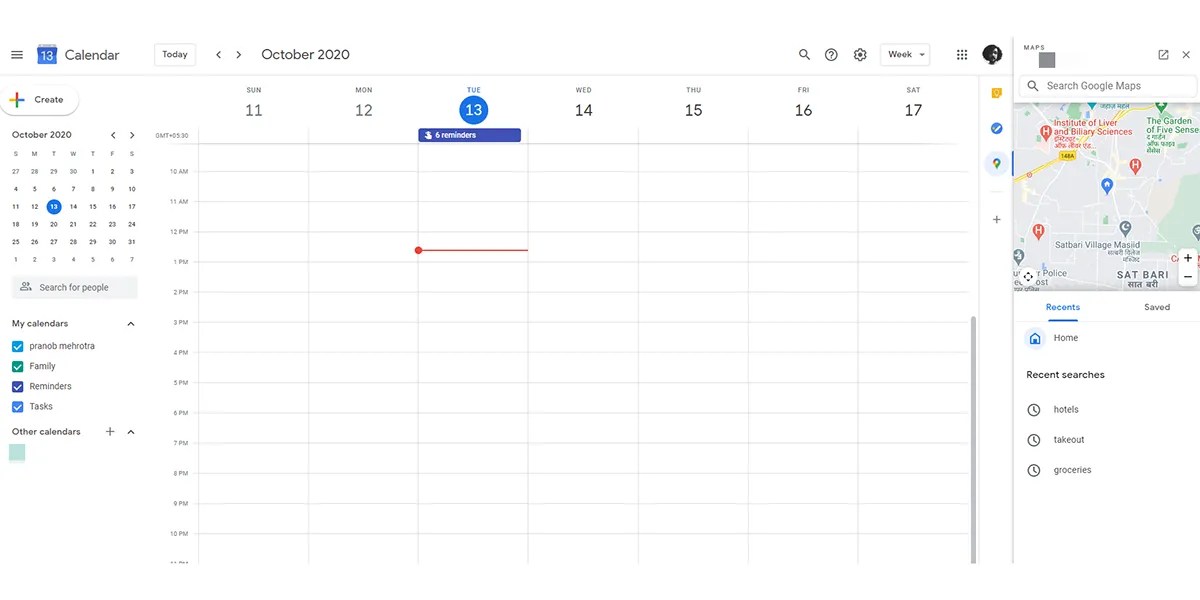Open the Recents tab in Maps panel
The width and height of the screenshot is (1200, 600).
pos(1062,307)
